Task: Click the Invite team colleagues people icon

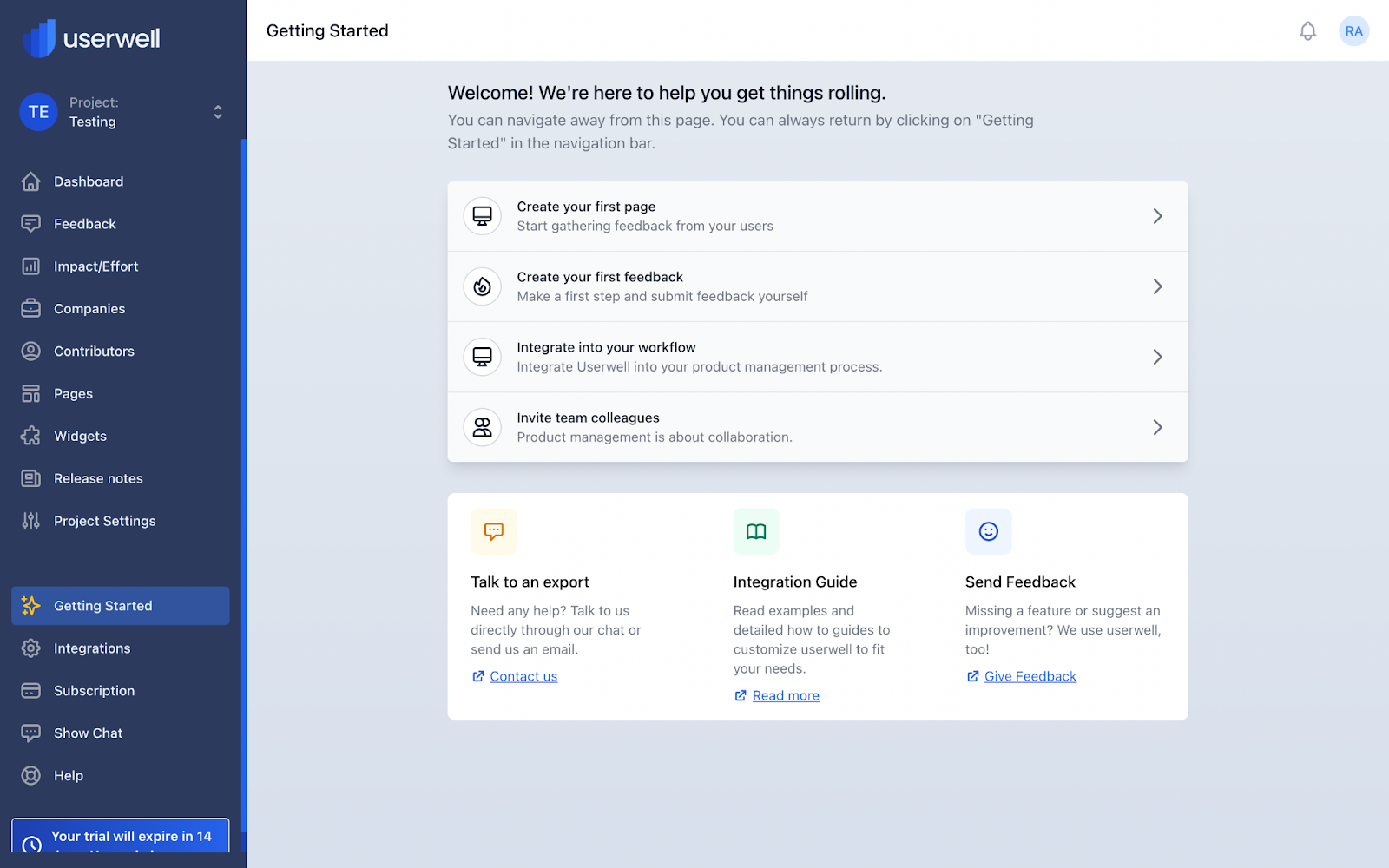Action: 483,427
